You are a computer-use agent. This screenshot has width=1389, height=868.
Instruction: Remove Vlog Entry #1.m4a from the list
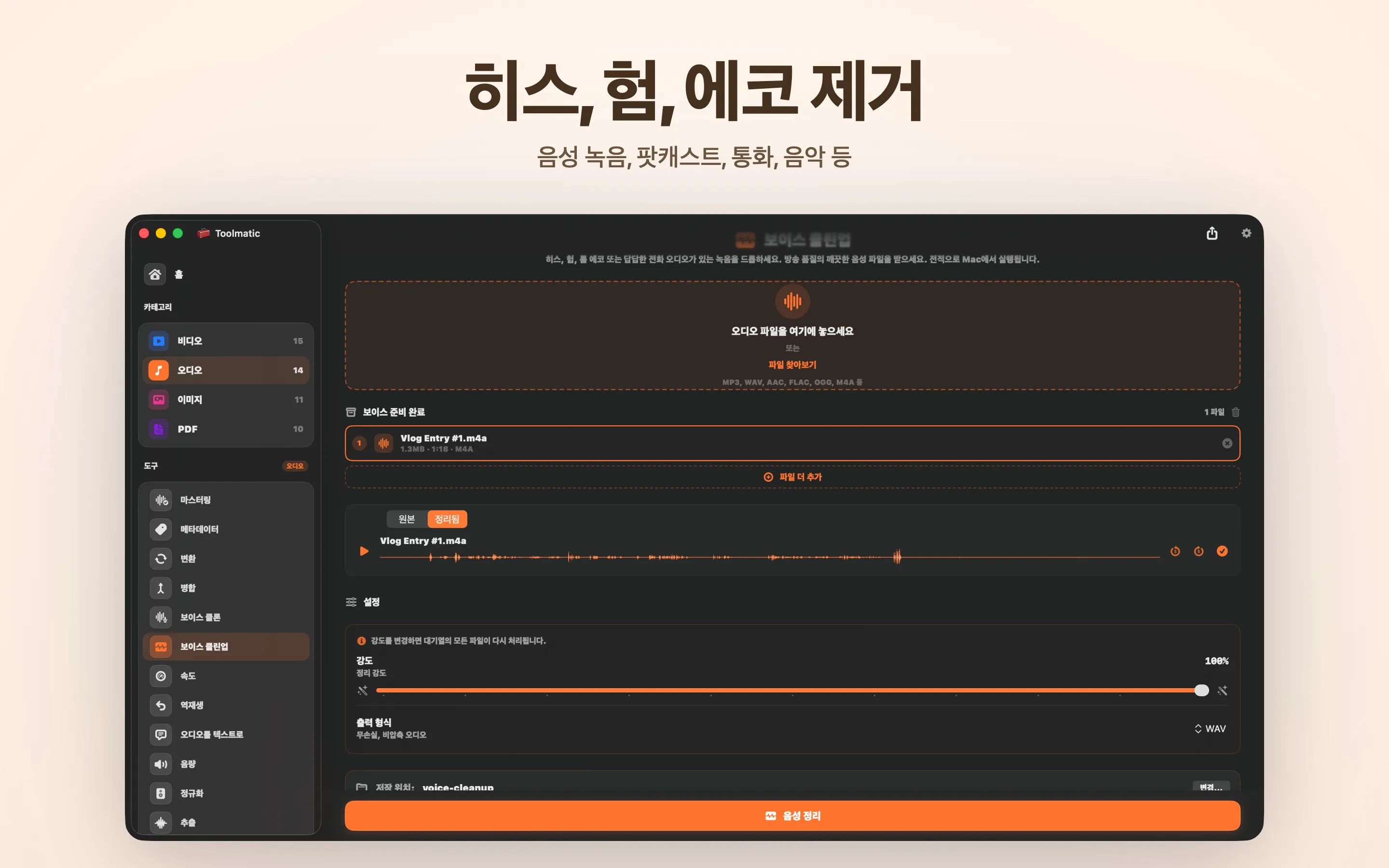click(1227, 443)
